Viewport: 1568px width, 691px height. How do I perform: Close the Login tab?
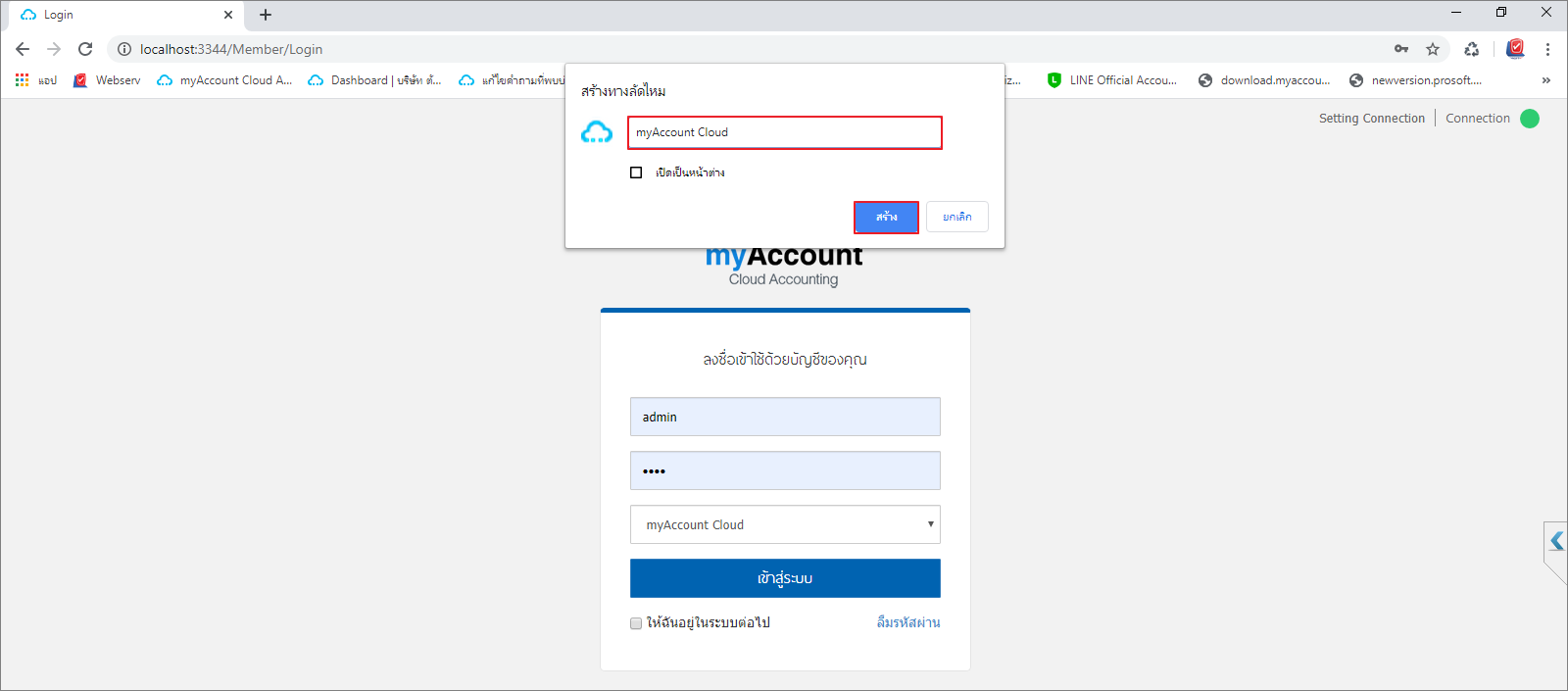(x=228, y=15)
